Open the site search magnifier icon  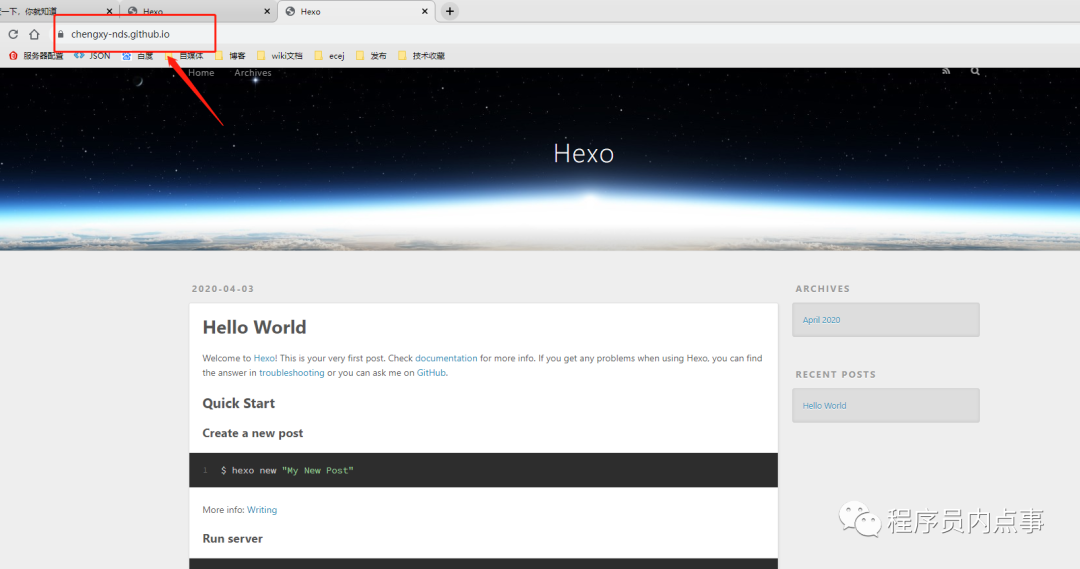coord(975,71)
